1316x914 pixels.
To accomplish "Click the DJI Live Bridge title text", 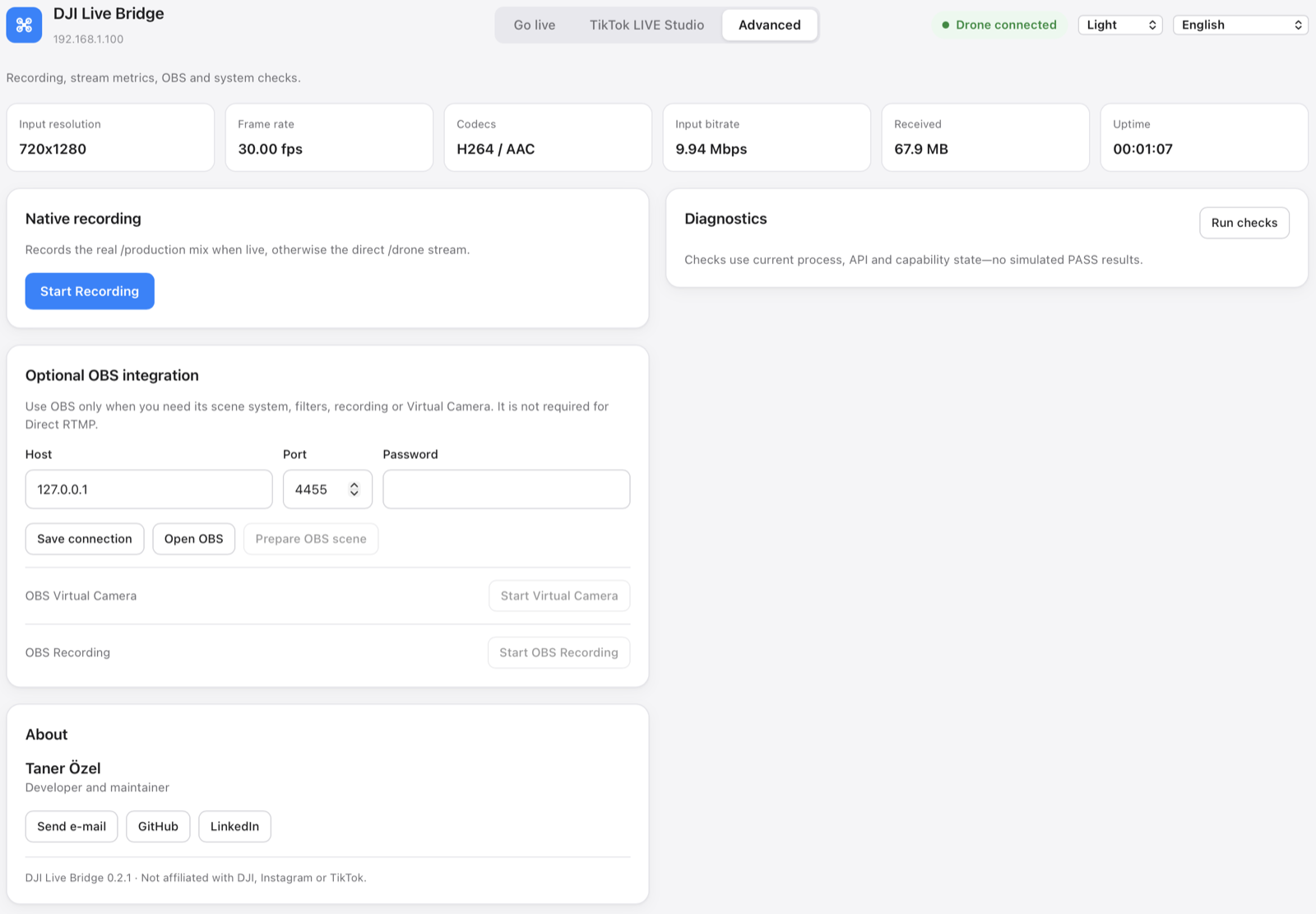I will click(109, 14).
